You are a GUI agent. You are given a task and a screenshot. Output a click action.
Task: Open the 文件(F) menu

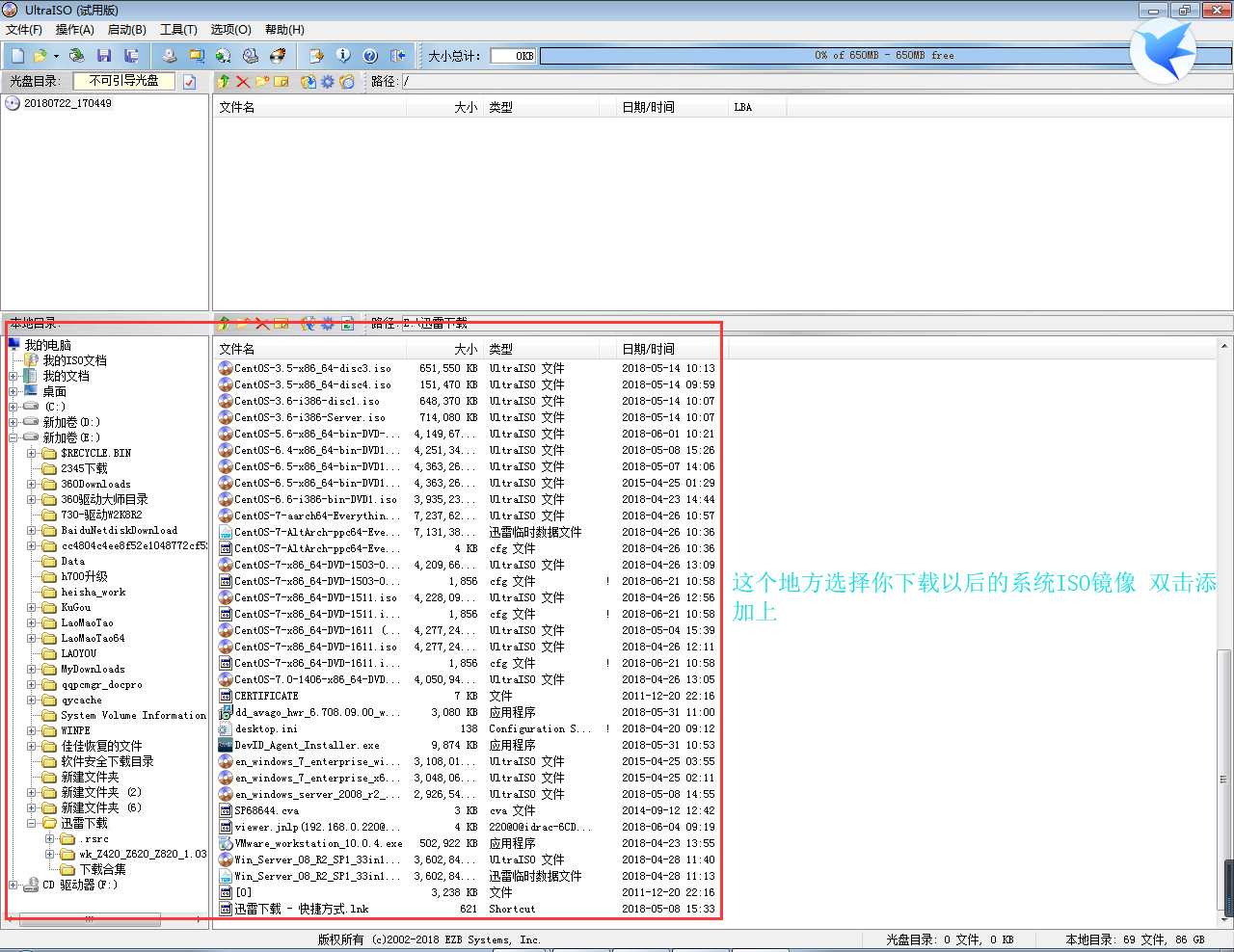(24, 30)
